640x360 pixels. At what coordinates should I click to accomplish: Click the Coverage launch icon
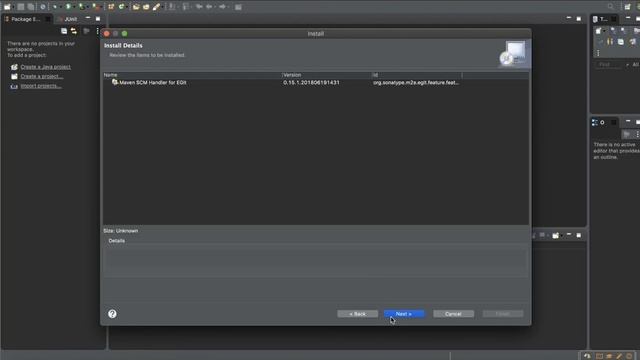click(x=82, y=7)
